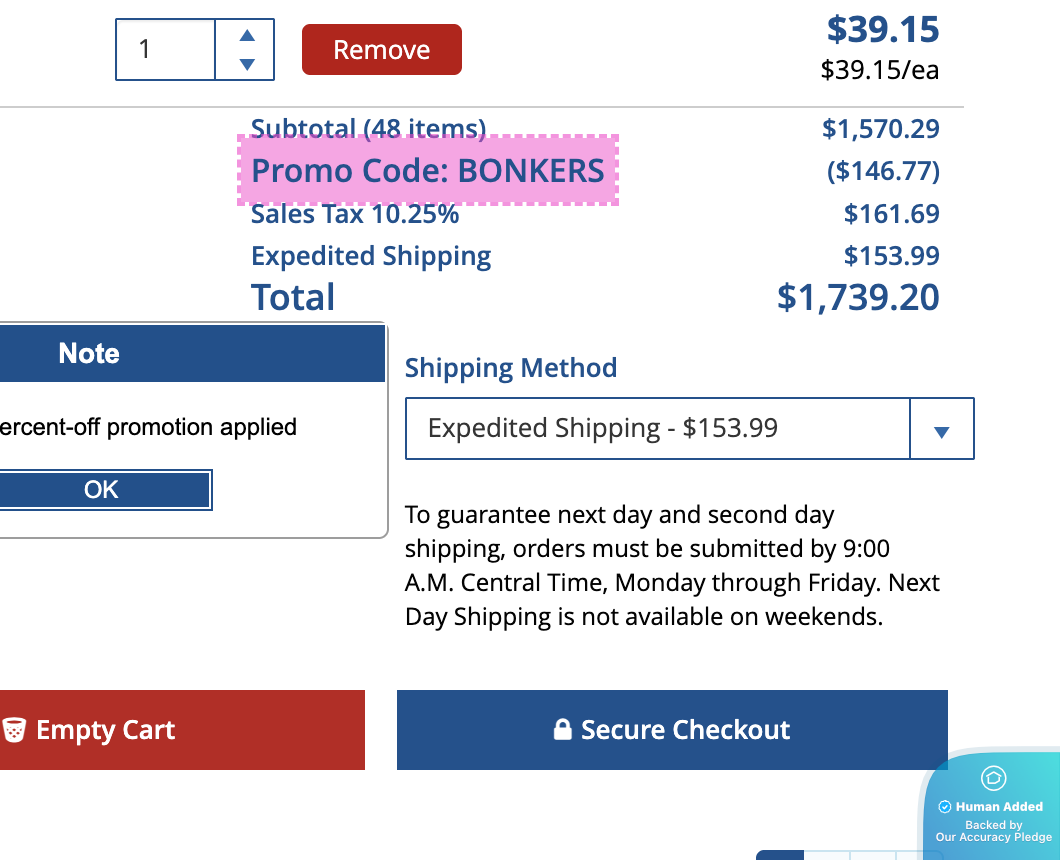Proceed with Secure Checkout
The width and height of the screenshot is (1060, 860).
pos(672,730)
